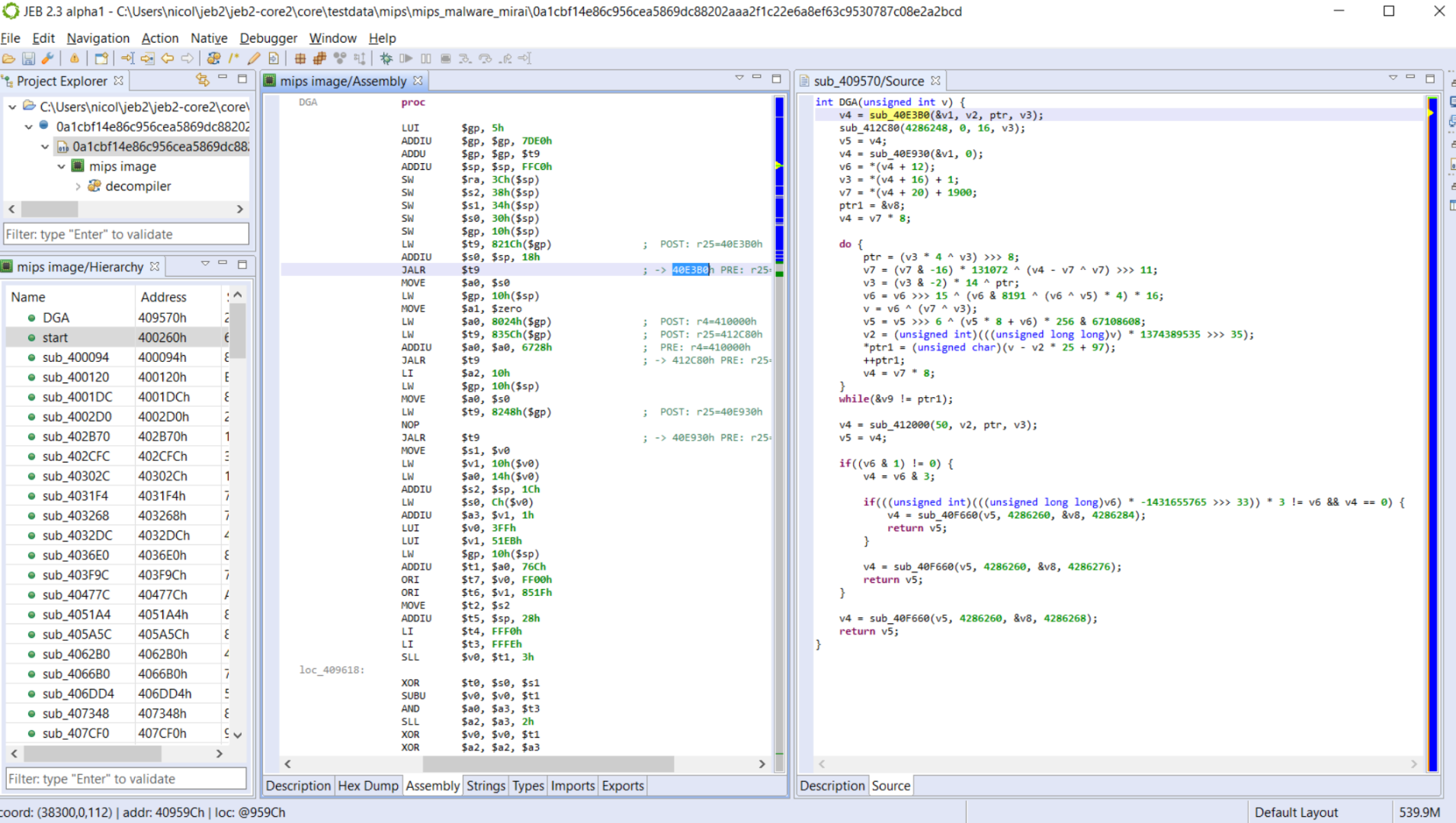Click the yellow warning notifications toolbar icon
The width and height of the screenshot is (1456, 823).
74,59
